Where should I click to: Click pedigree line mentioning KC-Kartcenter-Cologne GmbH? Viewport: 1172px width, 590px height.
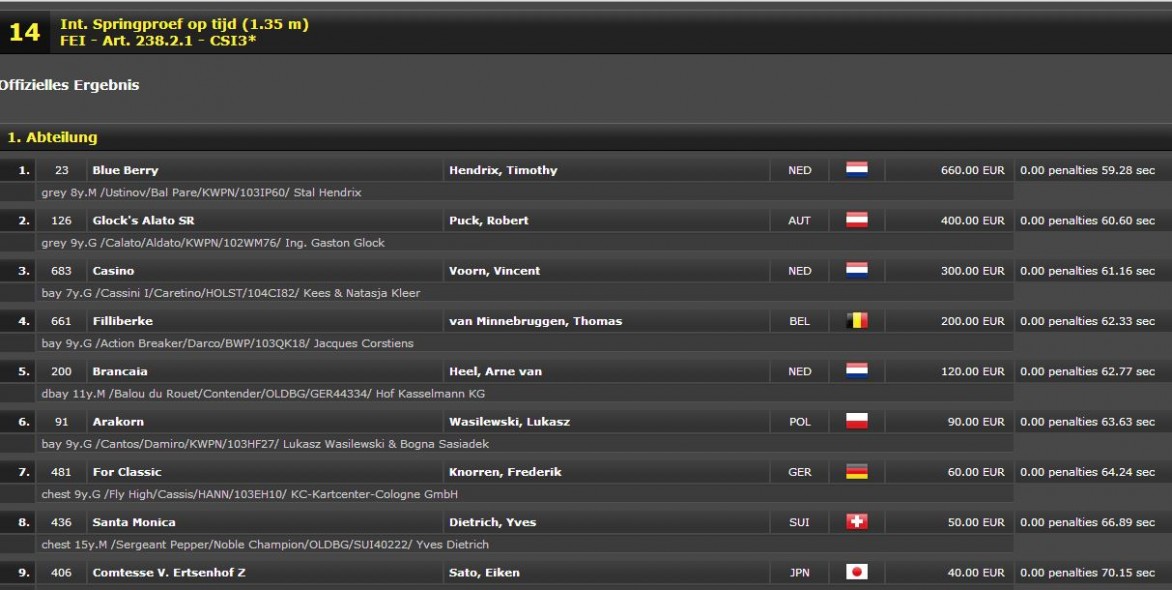250,494
